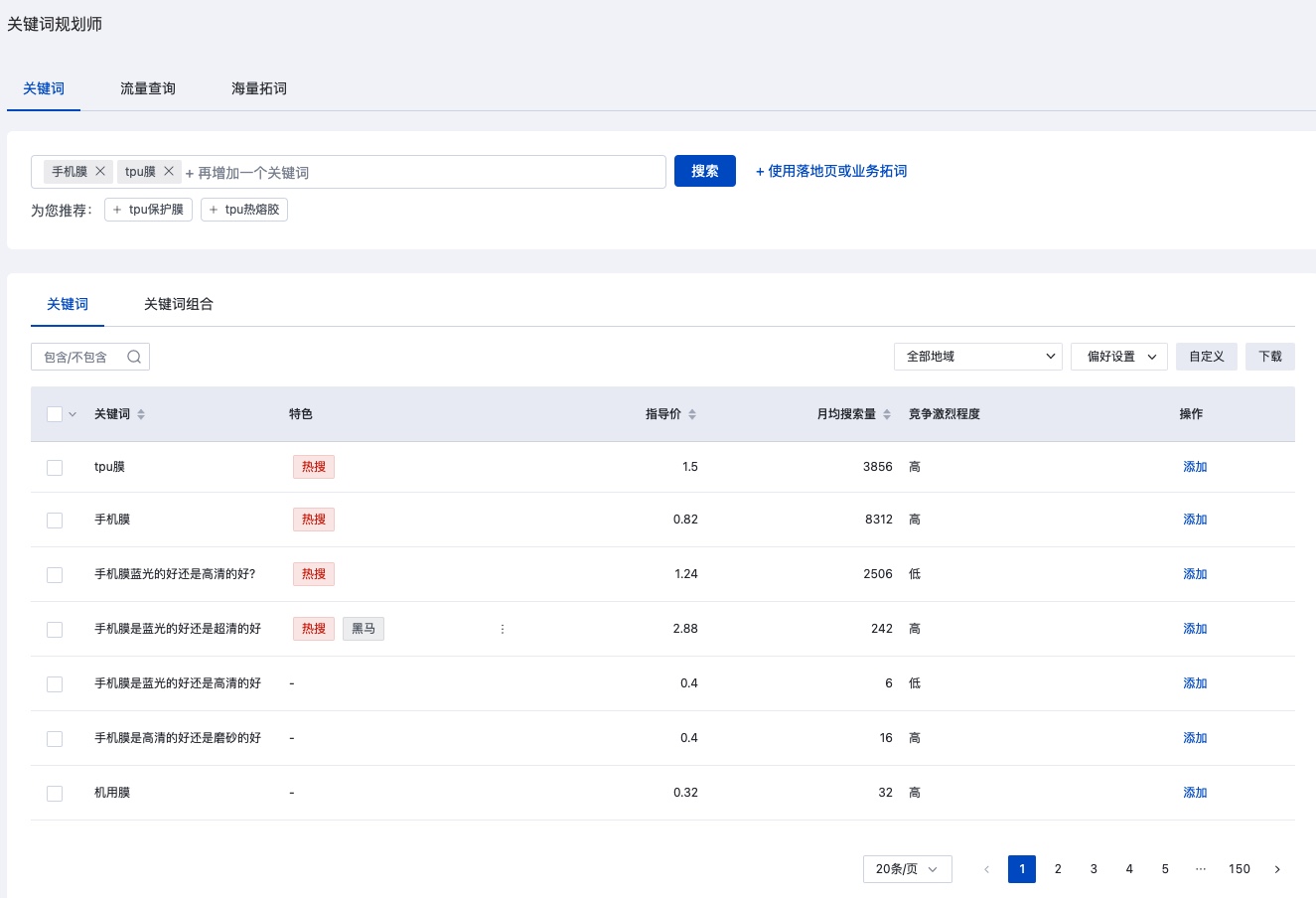
Task: Check the checkbox for the tpu膜 row
Action: pyautogui.click(x=55, y=467)
